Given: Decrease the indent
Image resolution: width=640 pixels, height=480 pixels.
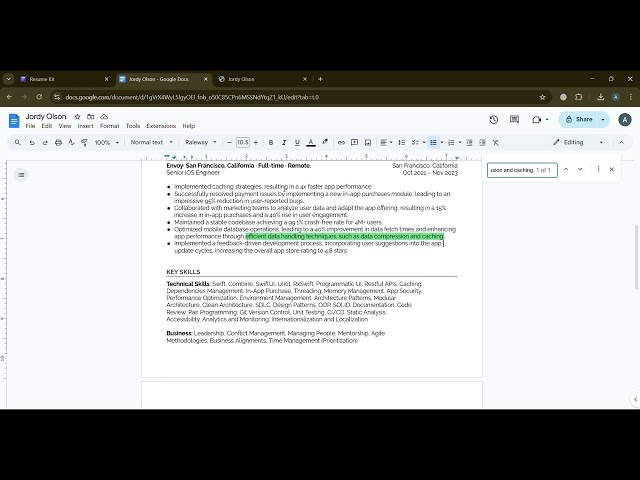Looking at the screenshot, I should click(469, 142).
